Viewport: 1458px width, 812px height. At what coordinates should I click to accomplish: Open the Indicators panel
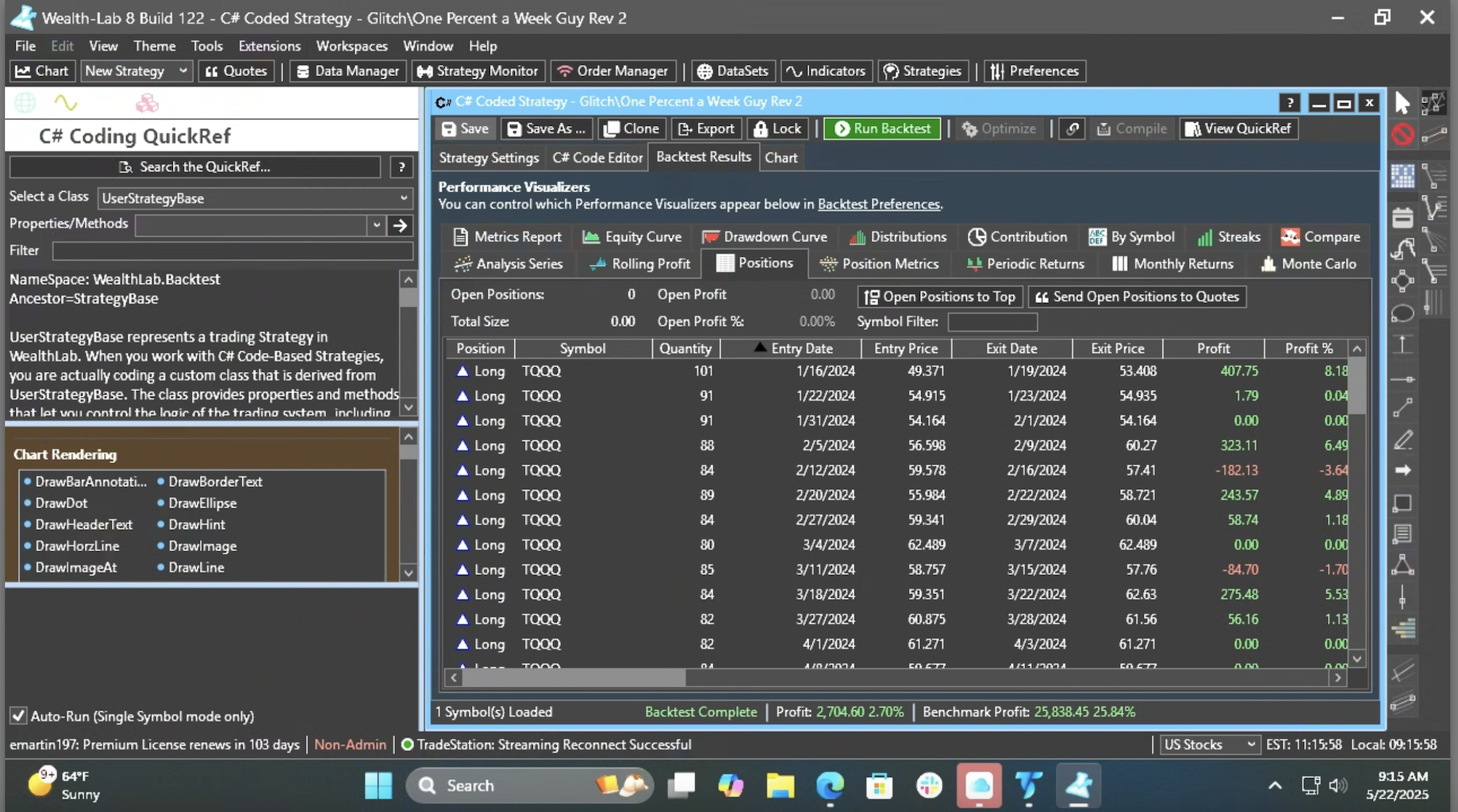coord(827,71)
